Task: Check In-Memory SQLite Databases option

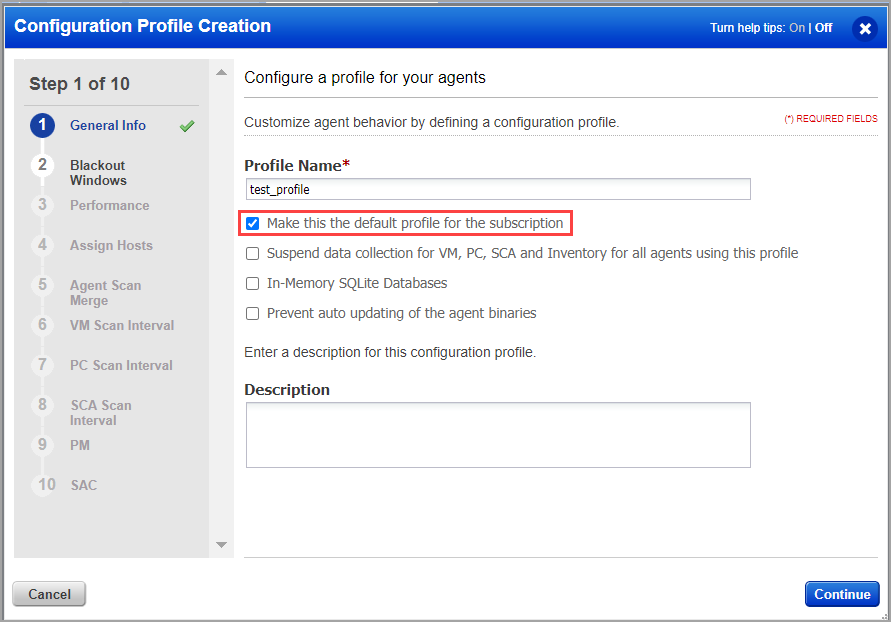Action: pos(253,283)
